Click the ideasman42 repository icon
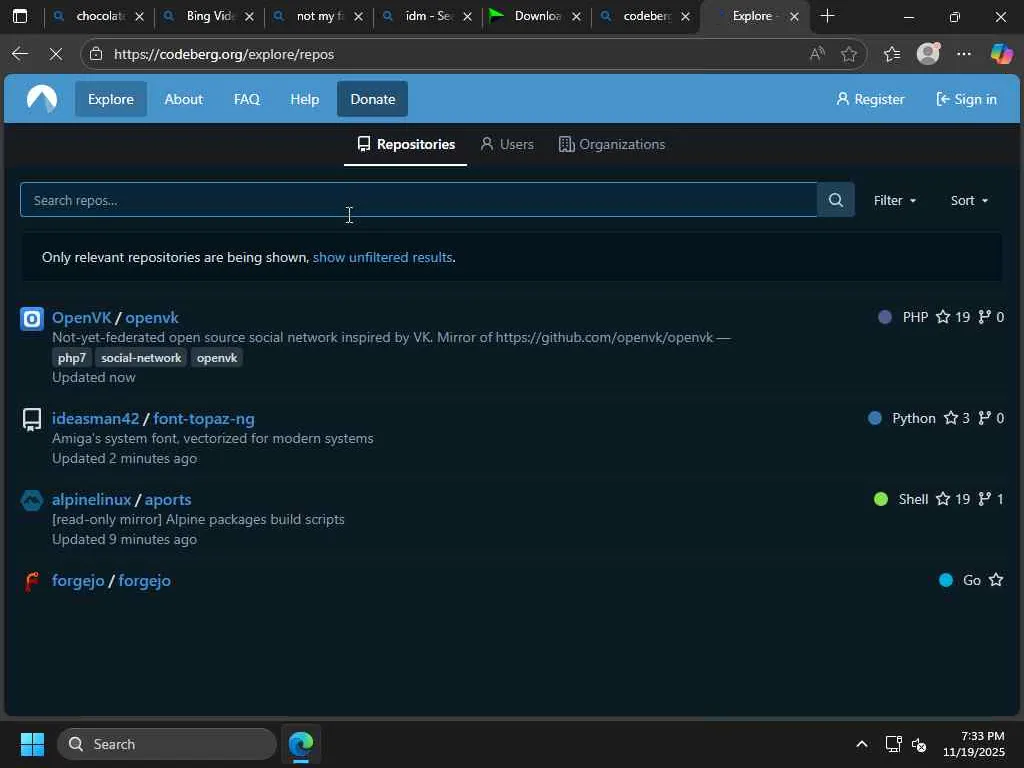The height and width of the screenshot is (768, 1024). coord(32,419)
